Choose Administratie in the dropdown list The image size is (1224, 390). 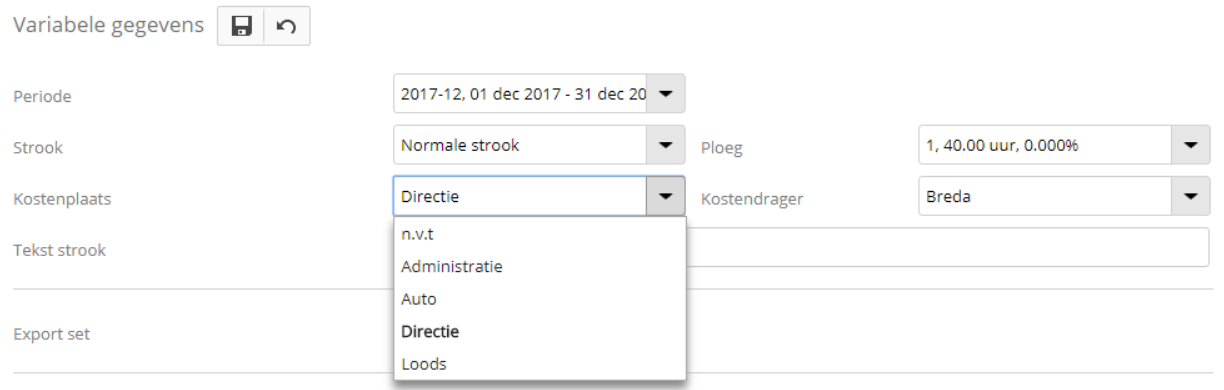click(540, 266)
